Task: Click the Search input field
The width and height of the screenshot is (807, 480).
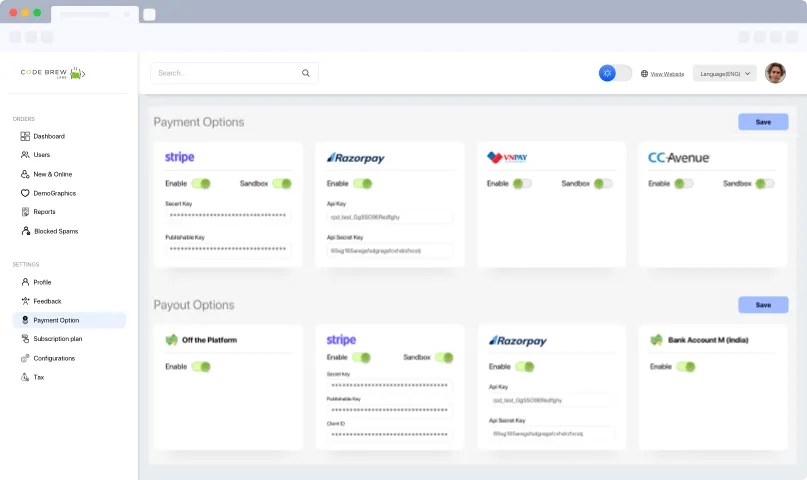Action: pos(234,73)
